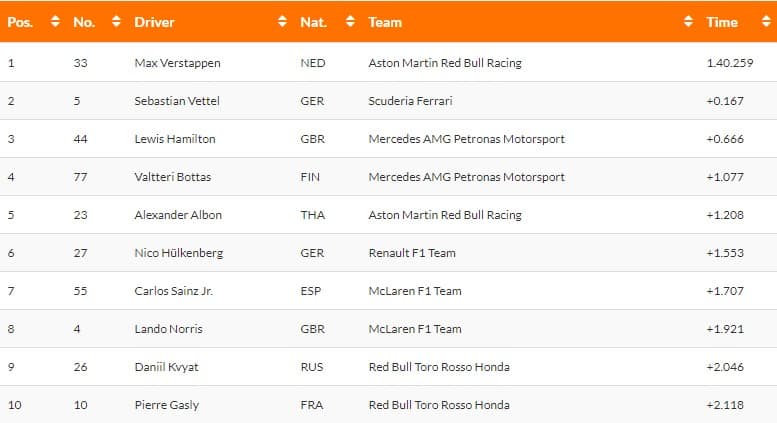The image size is (777, 423).
Task: Click Renault F1 Team cell
Action: (x=412, y=253)
